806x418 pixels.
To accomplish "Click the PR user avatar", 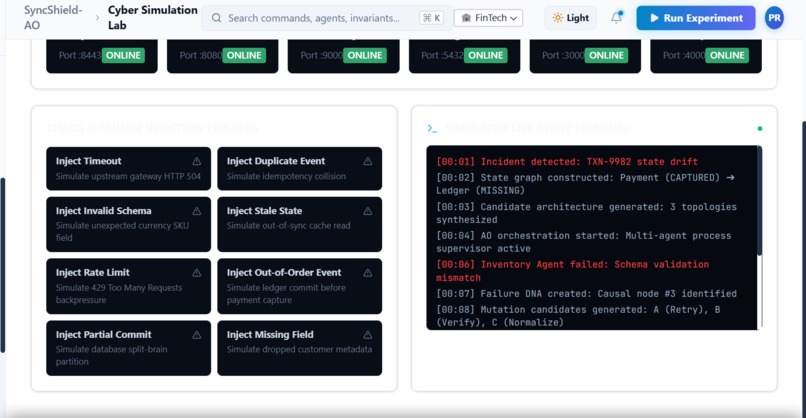I will pos(774,18).
